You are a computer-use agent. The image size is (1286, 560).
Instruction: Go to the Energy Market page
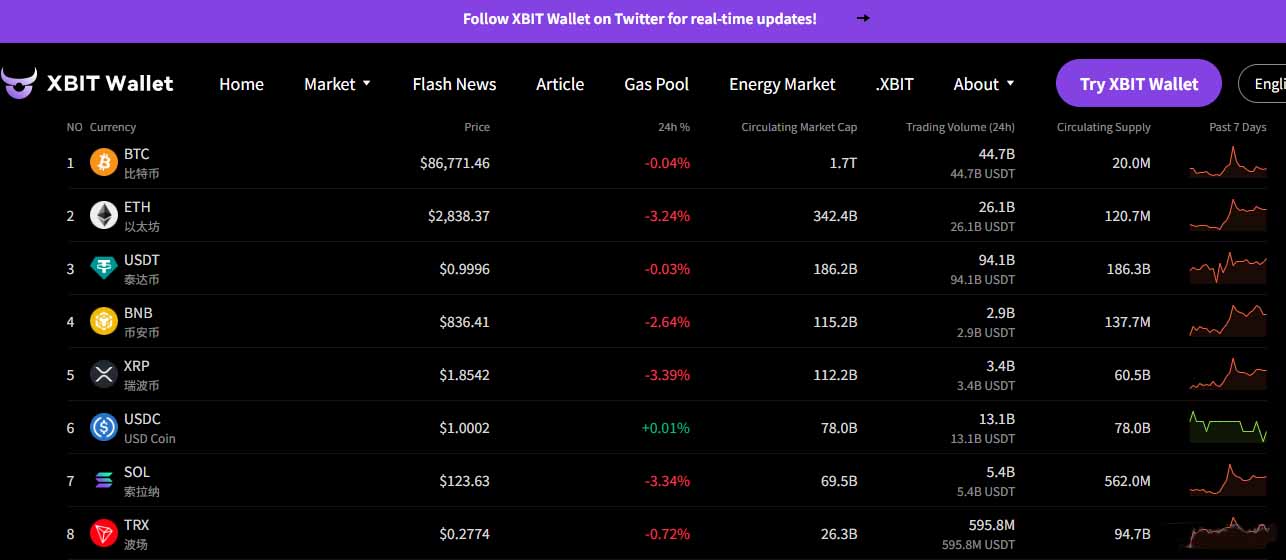point(782,84)
